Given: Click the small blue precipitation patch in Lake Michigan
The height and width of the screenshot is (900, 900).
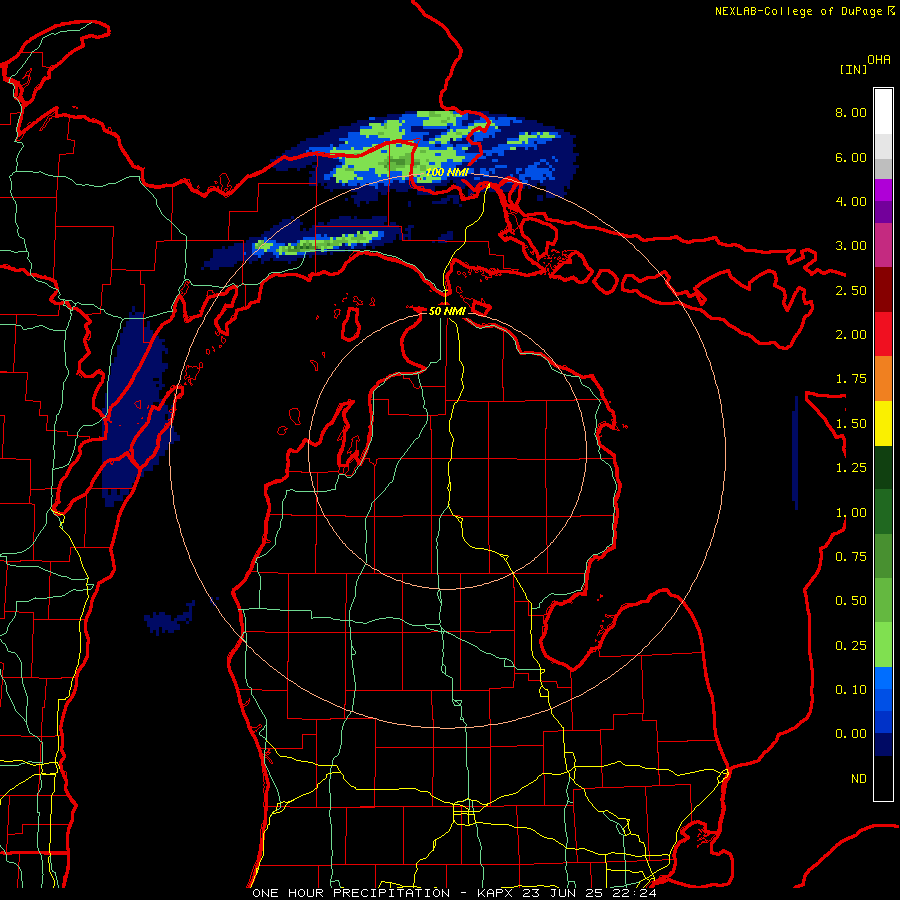Looking at the screenshot, I should pos(169,619).
